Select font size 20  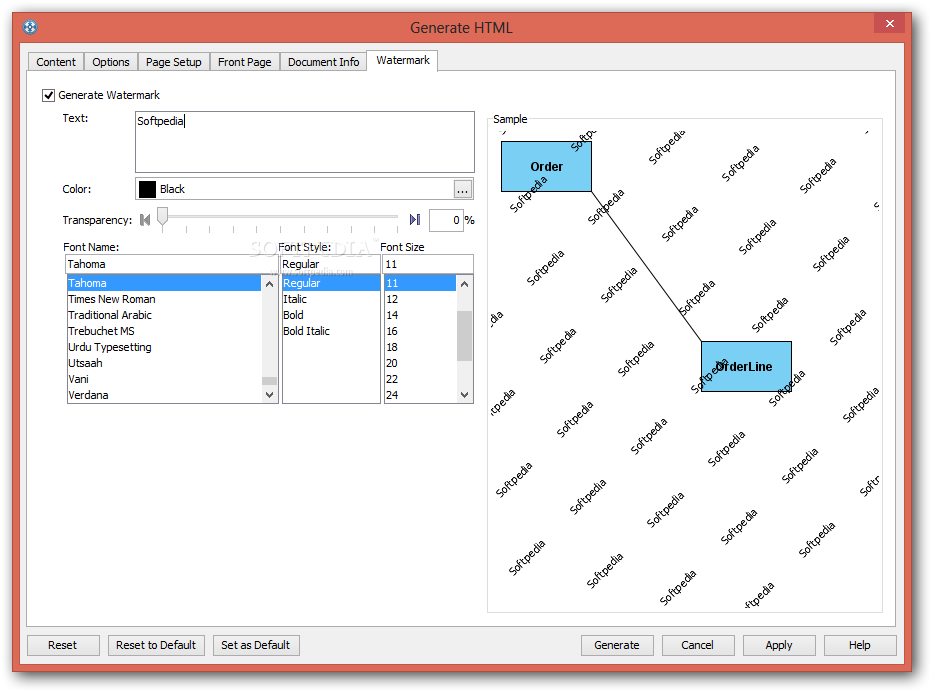tap(420, 363)
